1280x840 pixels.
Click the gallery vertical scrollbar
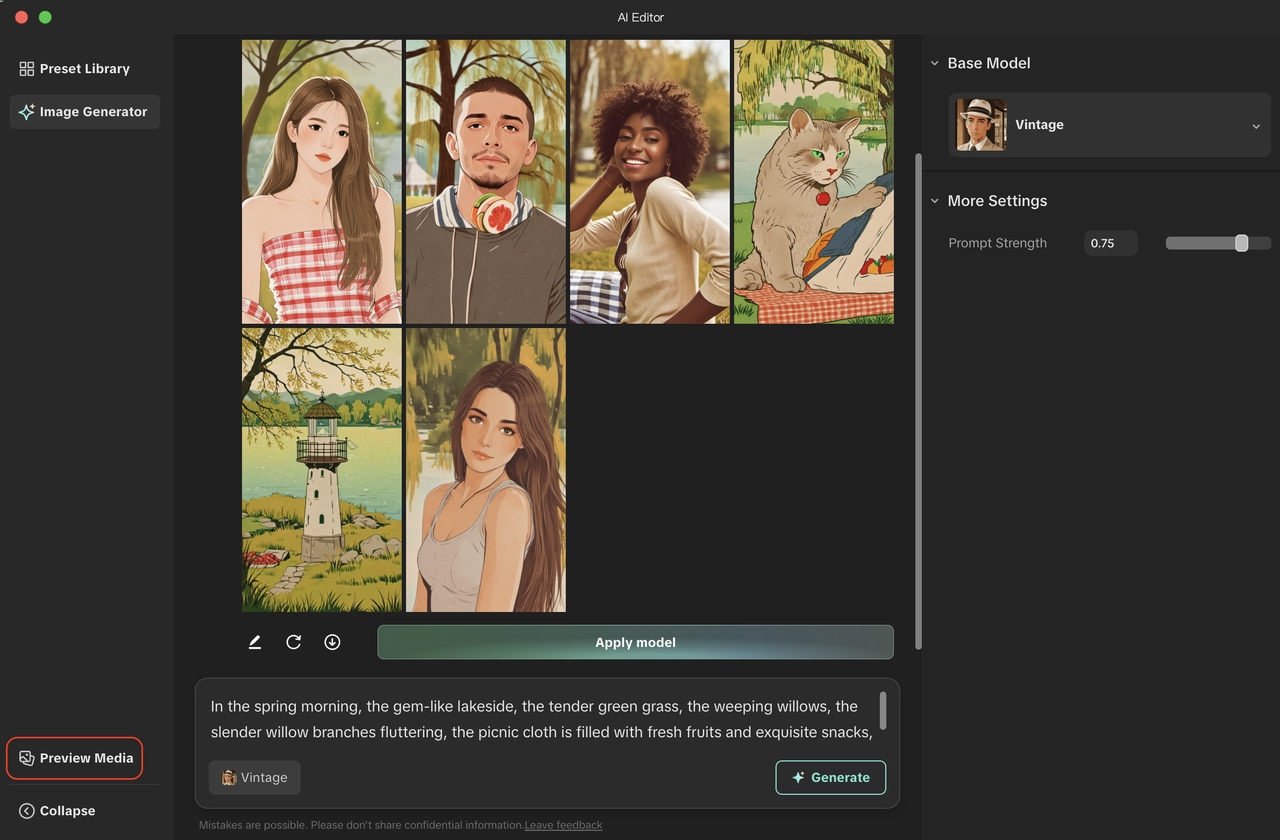point(918,400)
